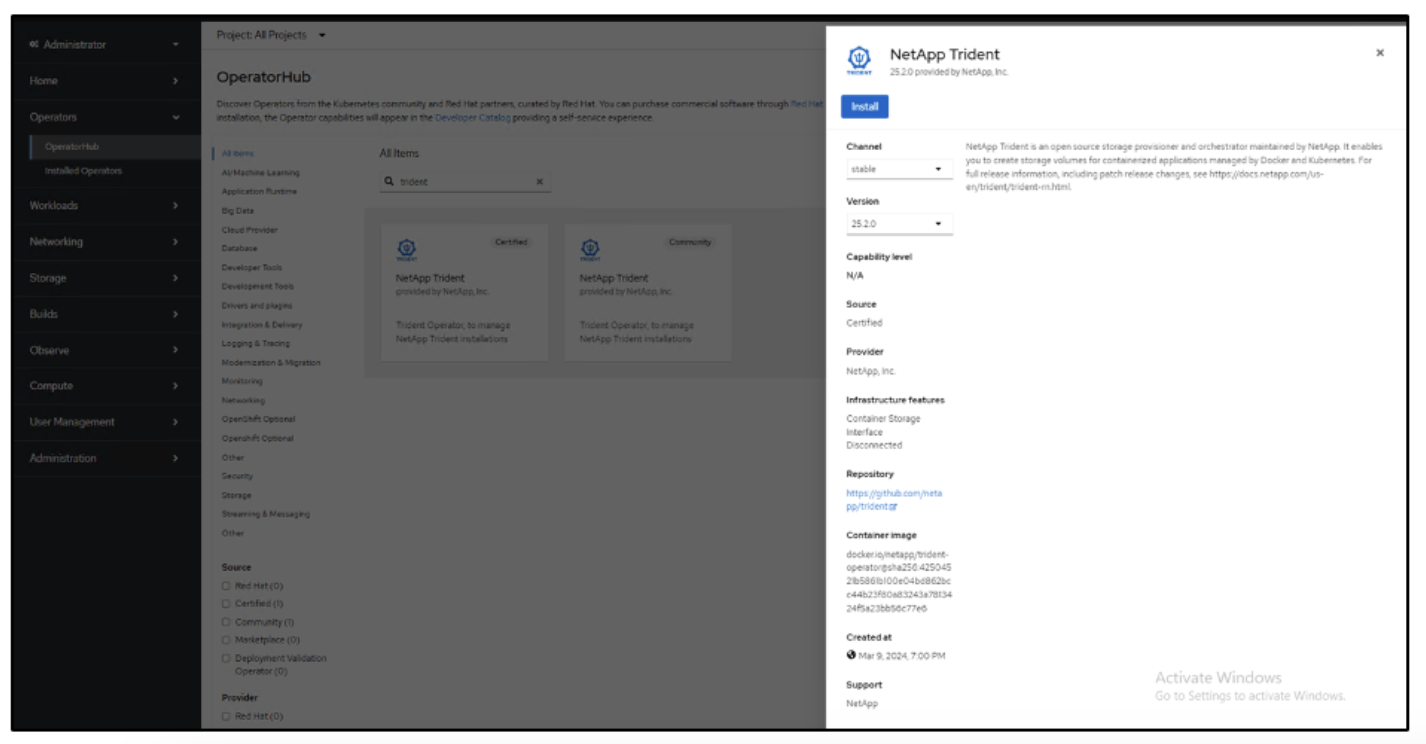The width and height of the screenshot is (1426, 744).
Task: Focus the search field containing 'trident'
Action: pyautogui.click(x=465, y=182)
